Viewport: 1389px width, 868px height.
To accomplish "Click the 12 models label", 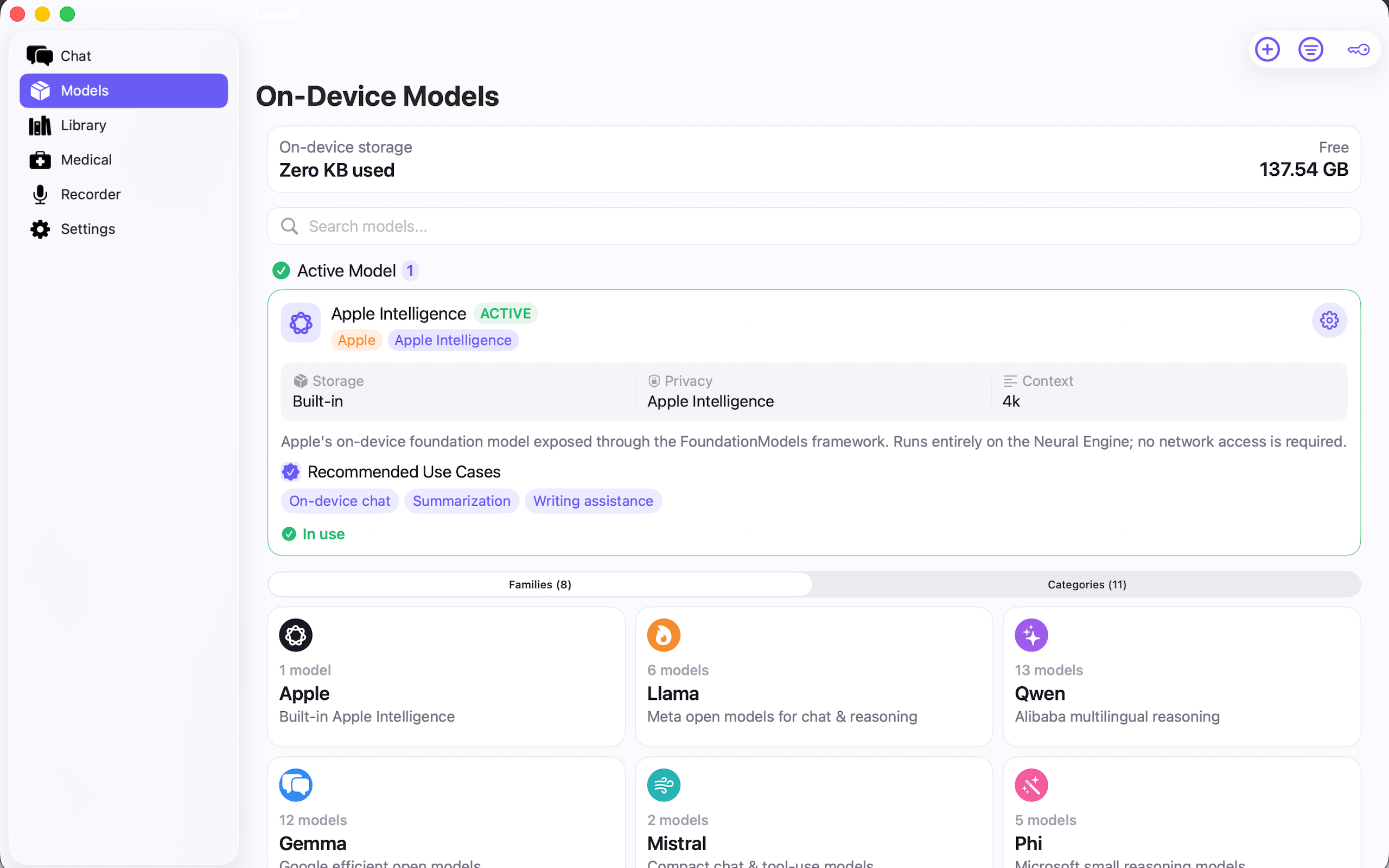I will coord(313,820).
